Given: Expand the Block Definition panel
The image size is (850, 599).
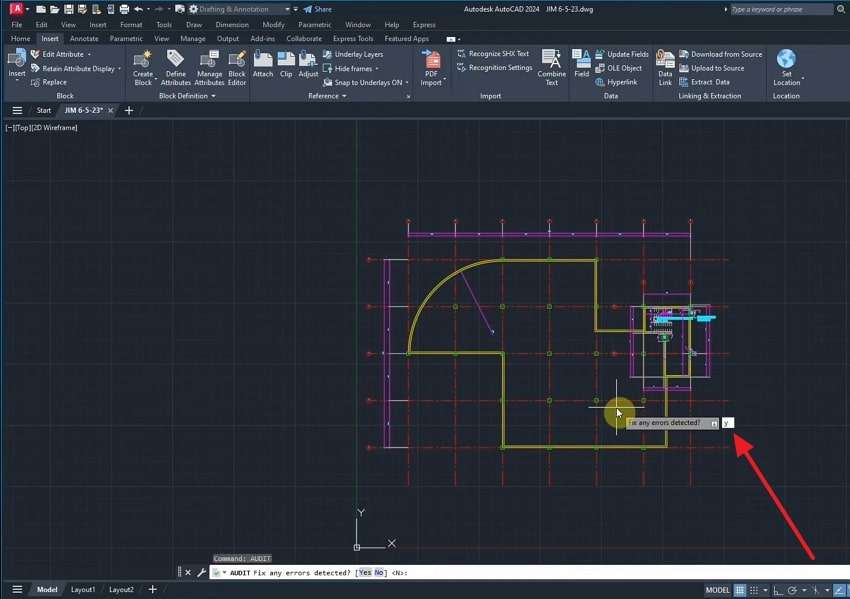Looking at the screenshot, I should (x=187, y=96).
